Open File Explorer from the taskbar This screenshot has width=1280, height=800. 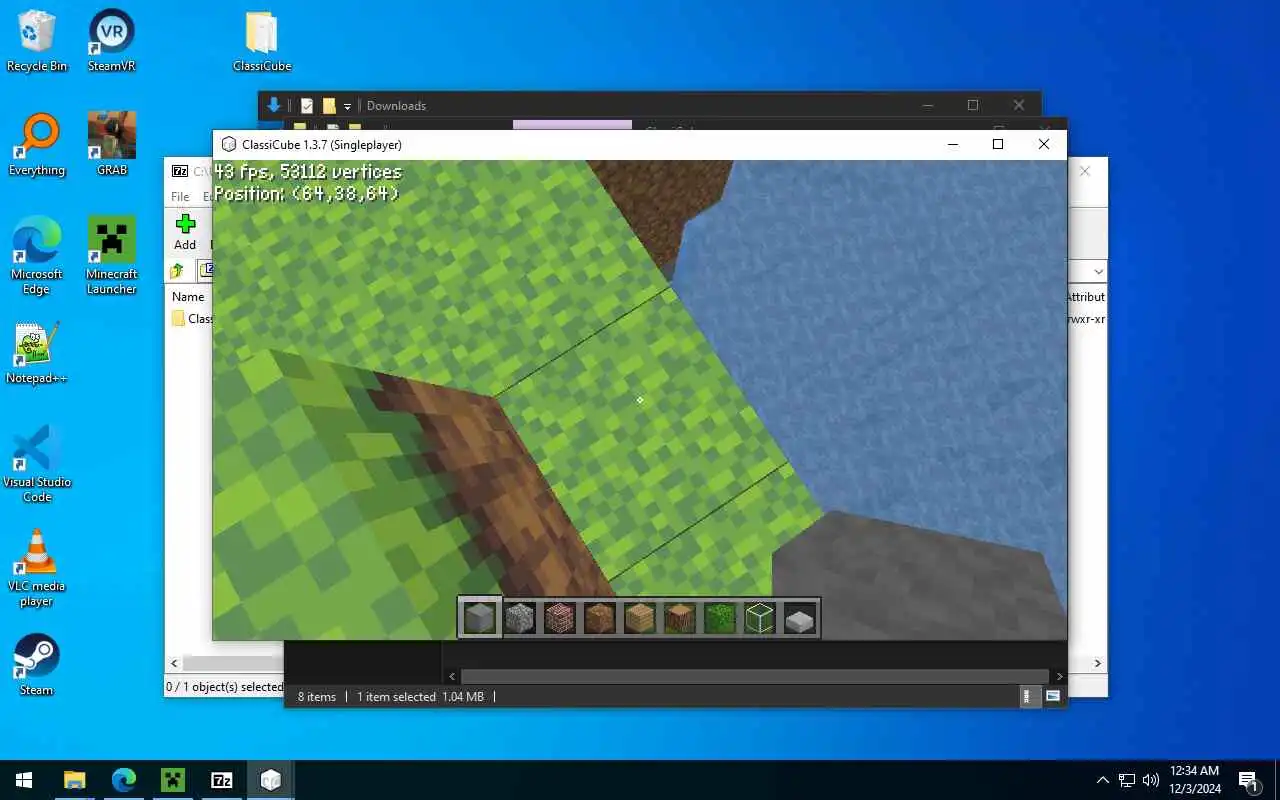pyautogui.click(x=75, y=780)
